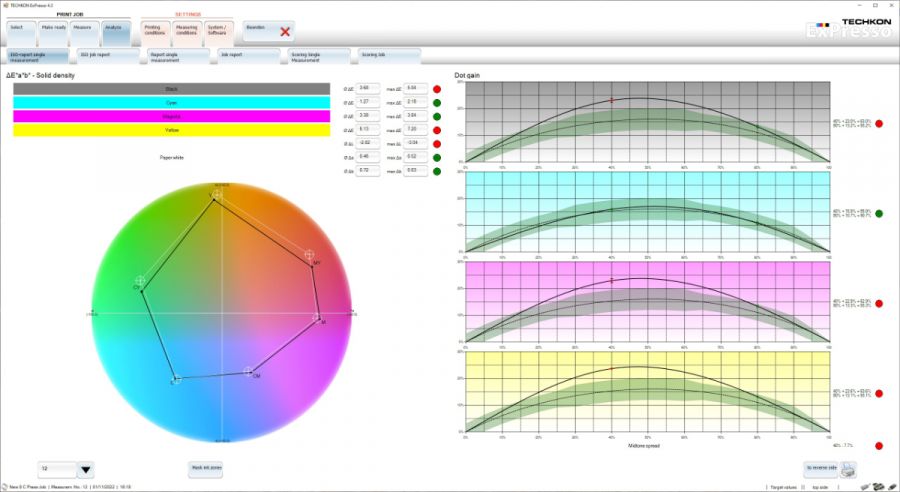Viewport: 900px width, 492px height.
Task: Click the red status indicator beside Black dot gain chart
Action: (879, 124)
